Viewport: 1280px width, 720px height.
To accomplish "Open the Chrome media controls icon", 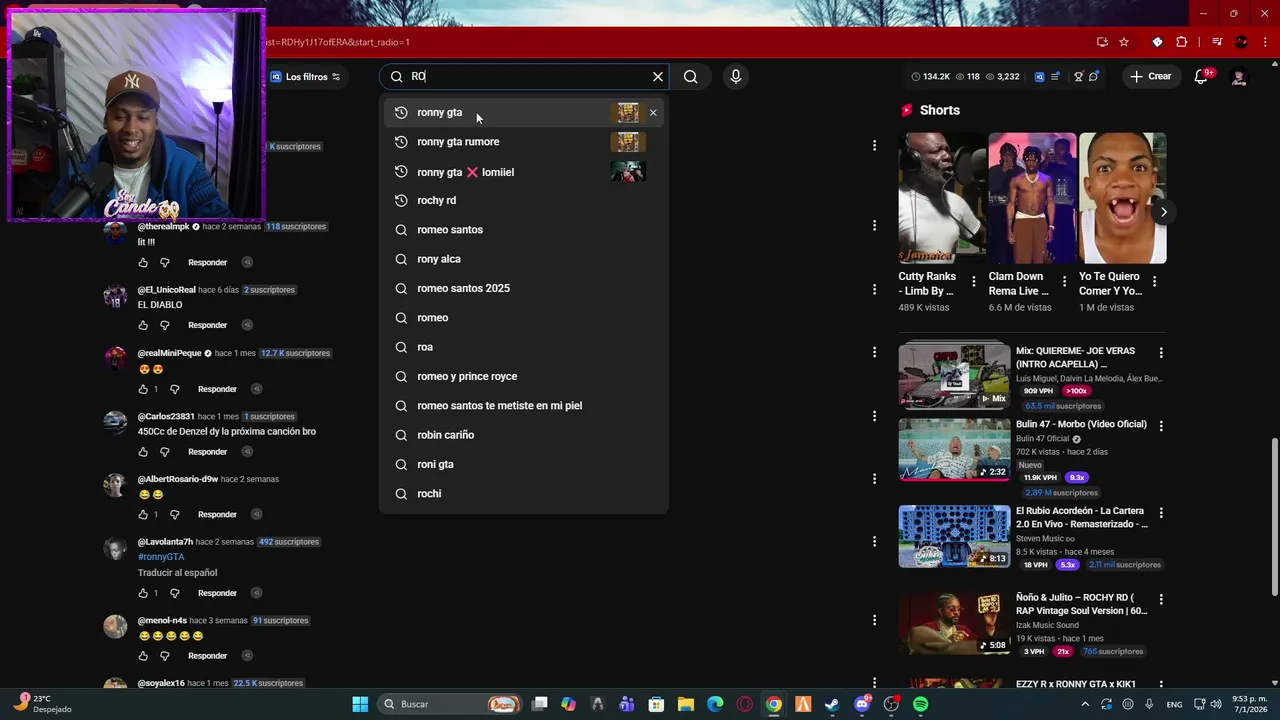I will coord(1217,42).
